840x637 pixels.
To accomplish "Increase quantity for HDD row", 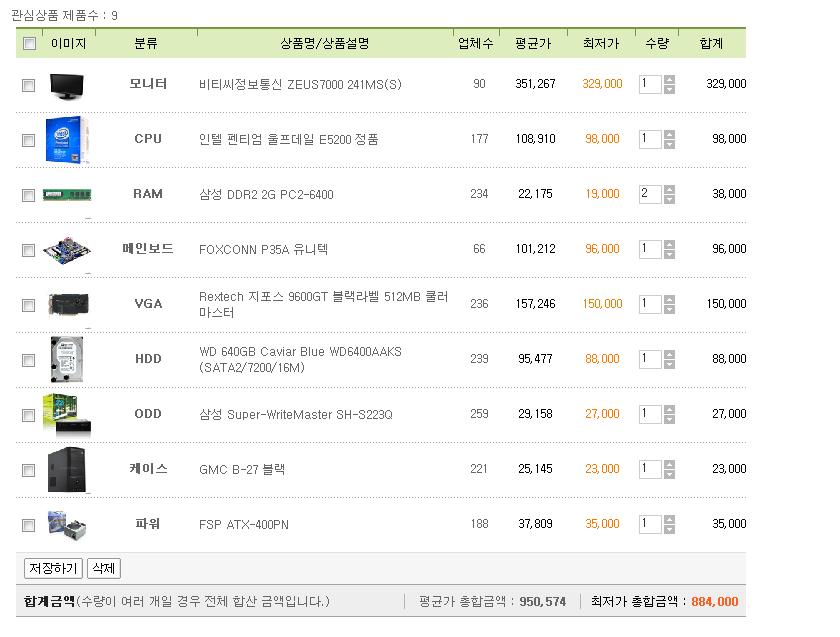I will pyautogui.click(x=669, y=354).
